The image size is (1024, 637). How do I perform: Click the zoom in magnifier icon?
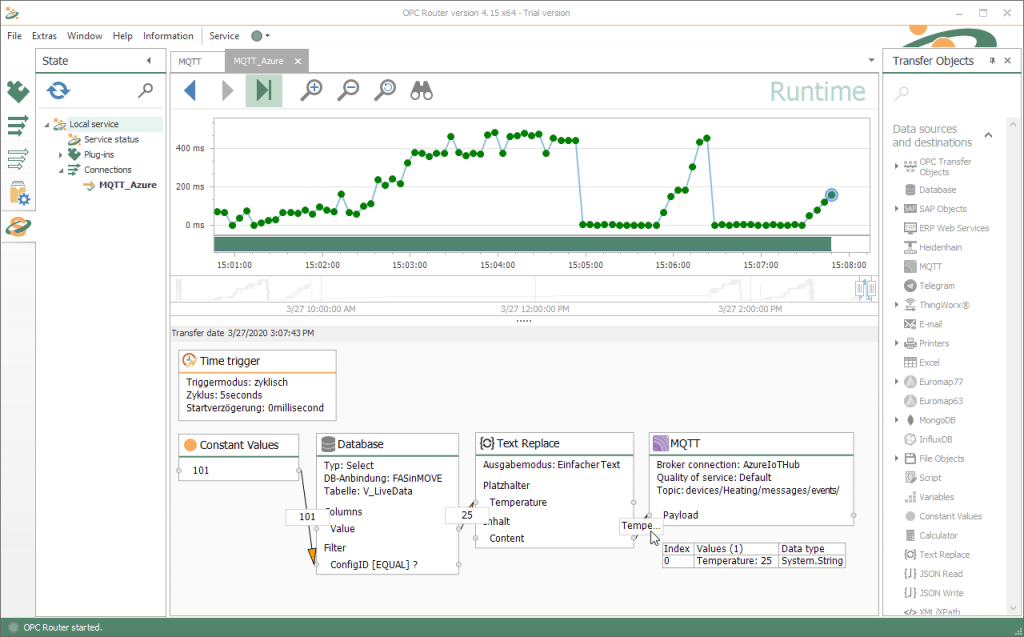click(313, 90)
